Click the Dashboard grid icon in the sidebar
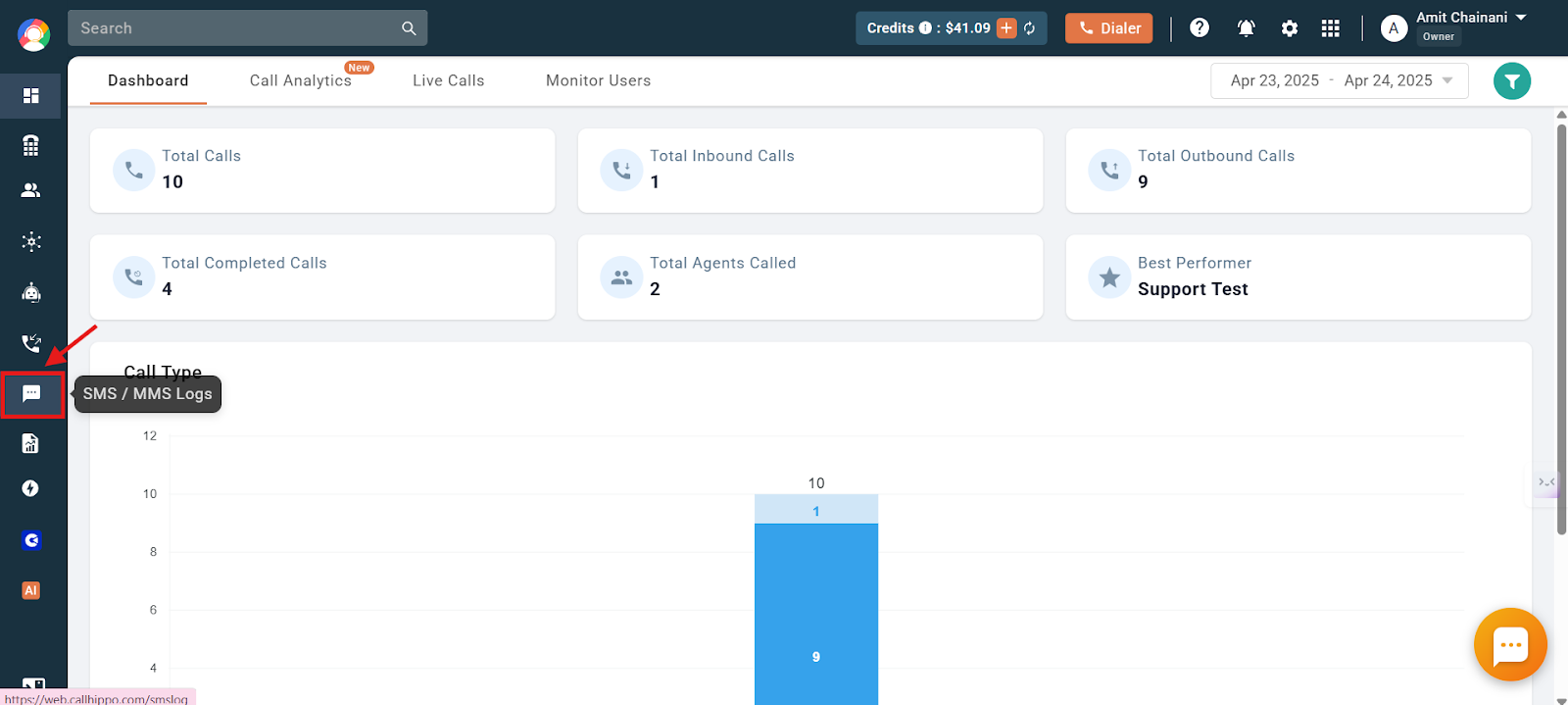 [31, 95]
